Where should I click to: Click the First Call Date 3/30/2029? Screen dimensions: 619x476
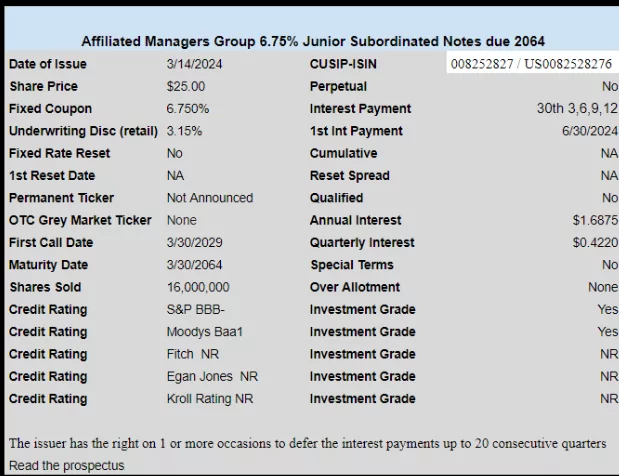pos(194,242)
